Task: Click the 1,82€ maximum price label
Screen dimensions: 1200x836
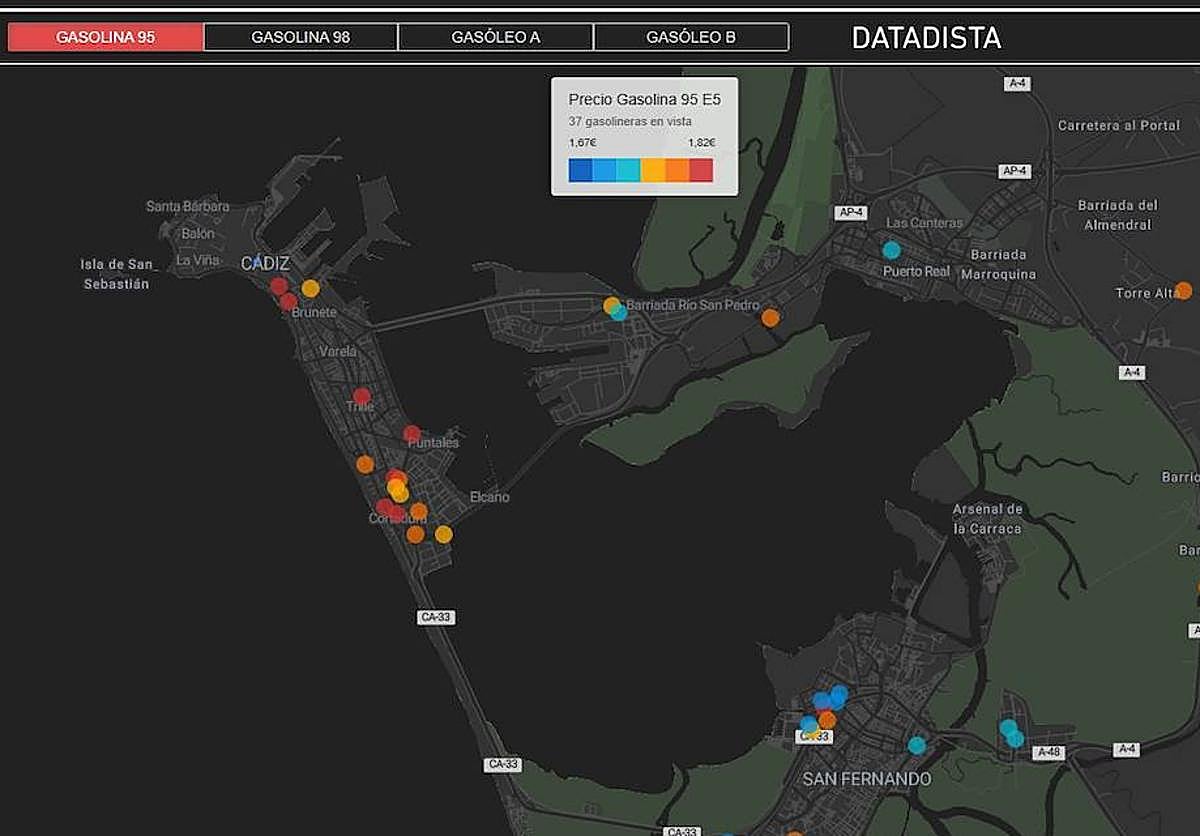Action: 701,143
